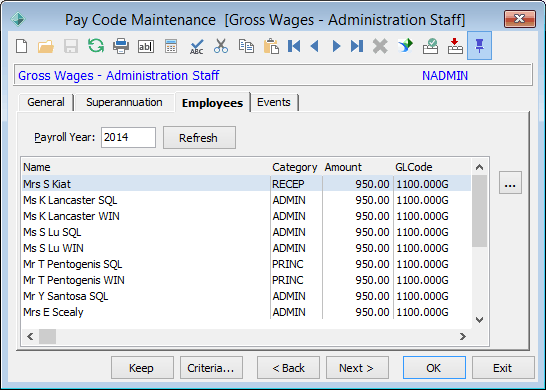Click the vertical scrollbar thumb
This screenshot has height=390, width=546.
(x=479, y=211)
